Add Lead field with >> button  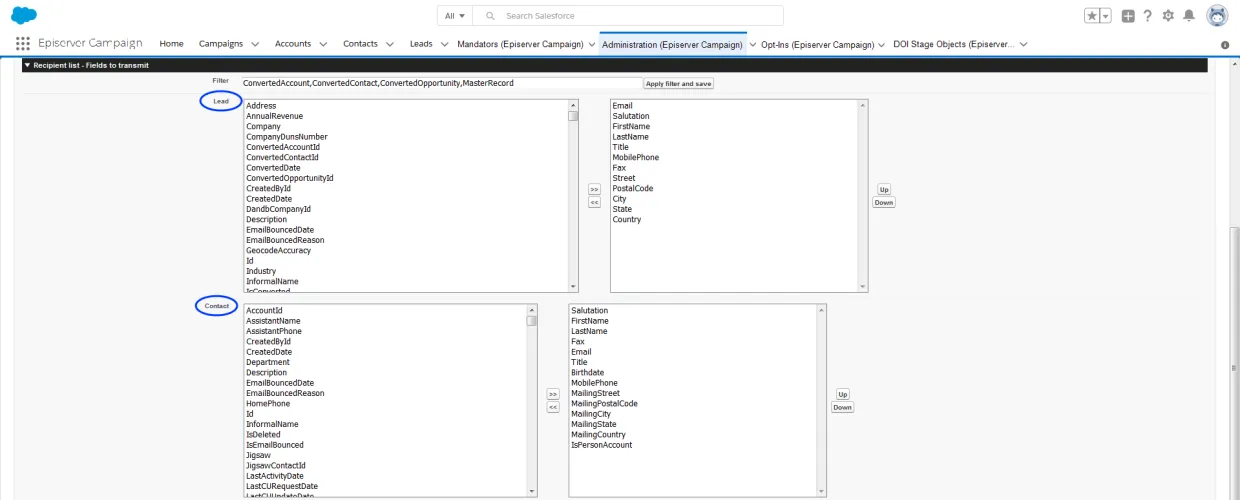[594, 188]
